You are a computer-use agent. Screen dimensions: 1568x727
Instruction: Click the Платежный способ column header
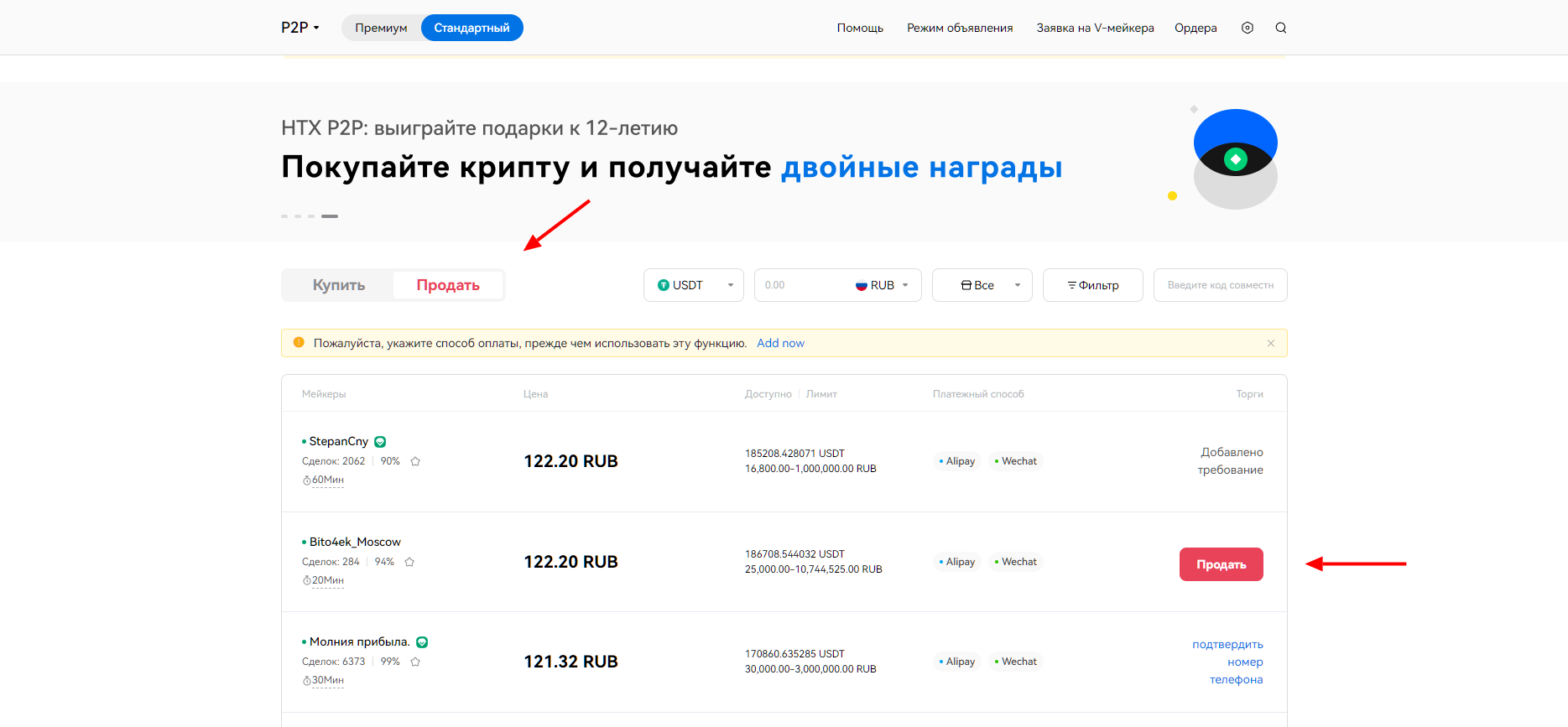click(978, 394)
